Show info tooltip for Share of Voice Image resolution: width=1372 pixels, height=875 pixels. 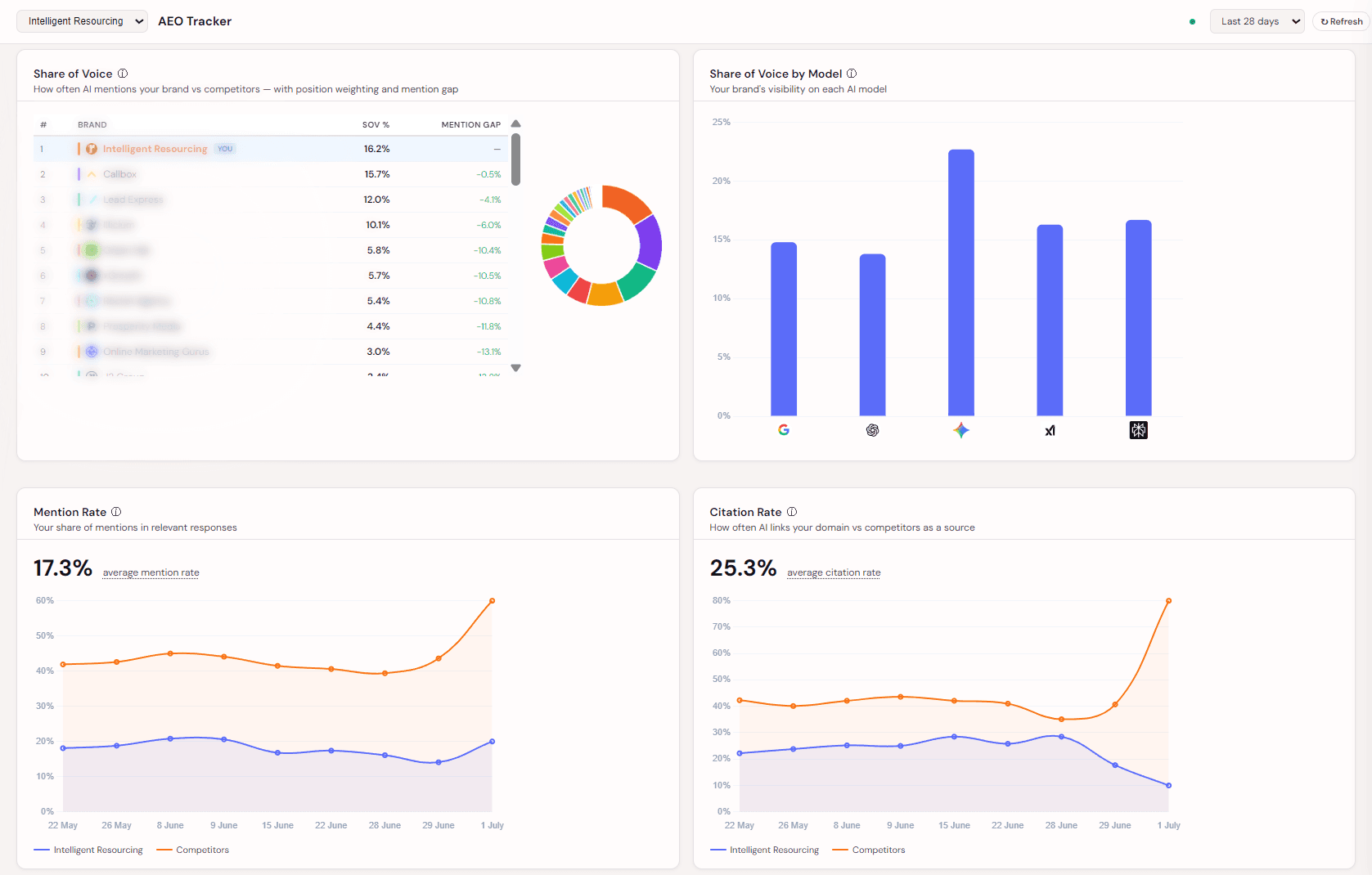[x=123, y=74]
